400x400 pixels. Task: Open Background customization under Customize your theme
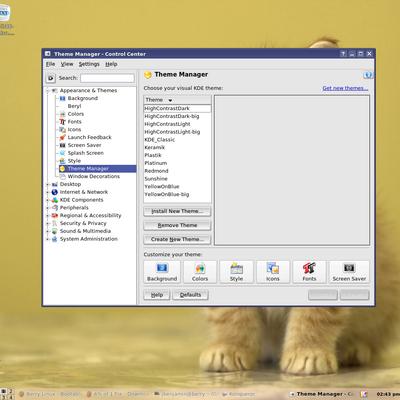tap(162, 272)
